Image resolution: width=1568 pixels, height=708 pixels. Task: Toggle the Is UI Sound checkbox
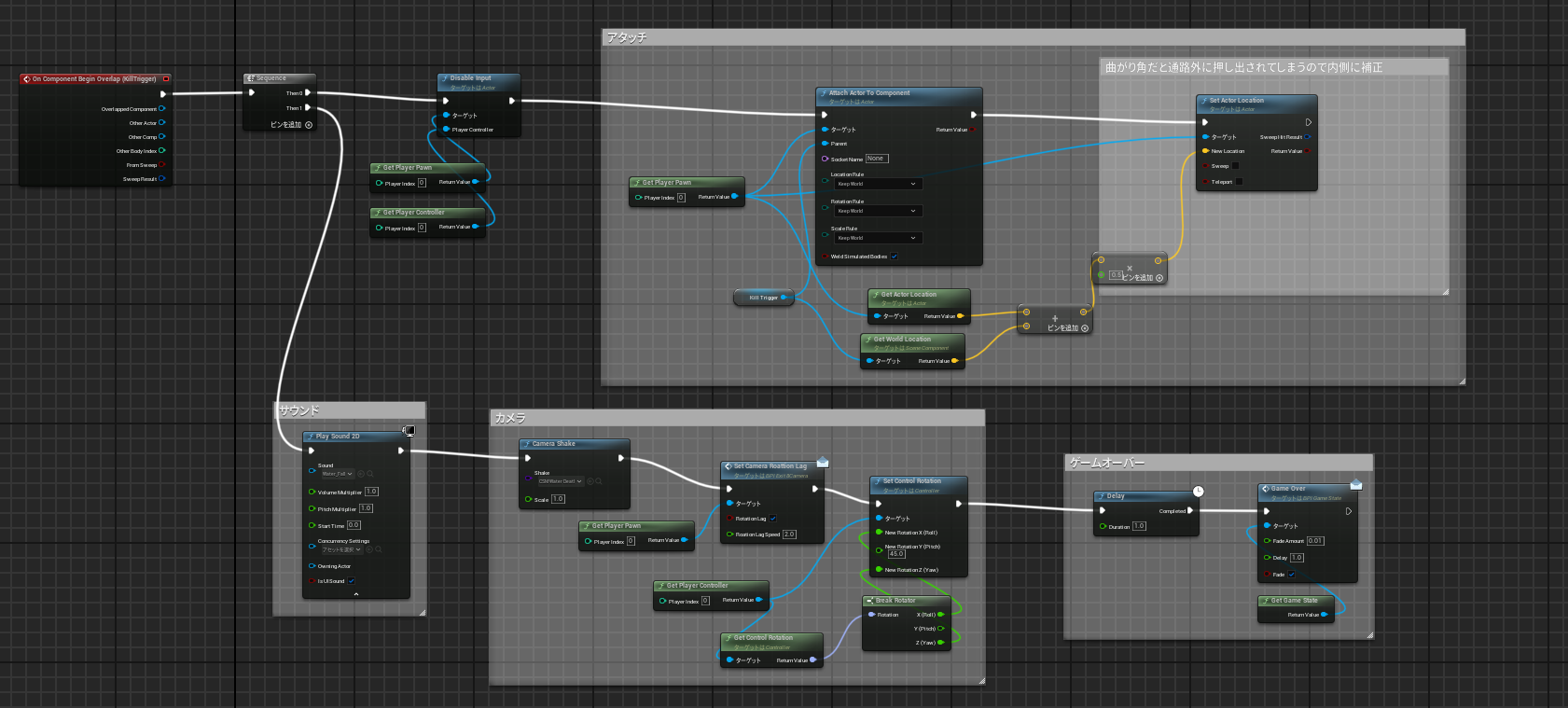[351, 581]
